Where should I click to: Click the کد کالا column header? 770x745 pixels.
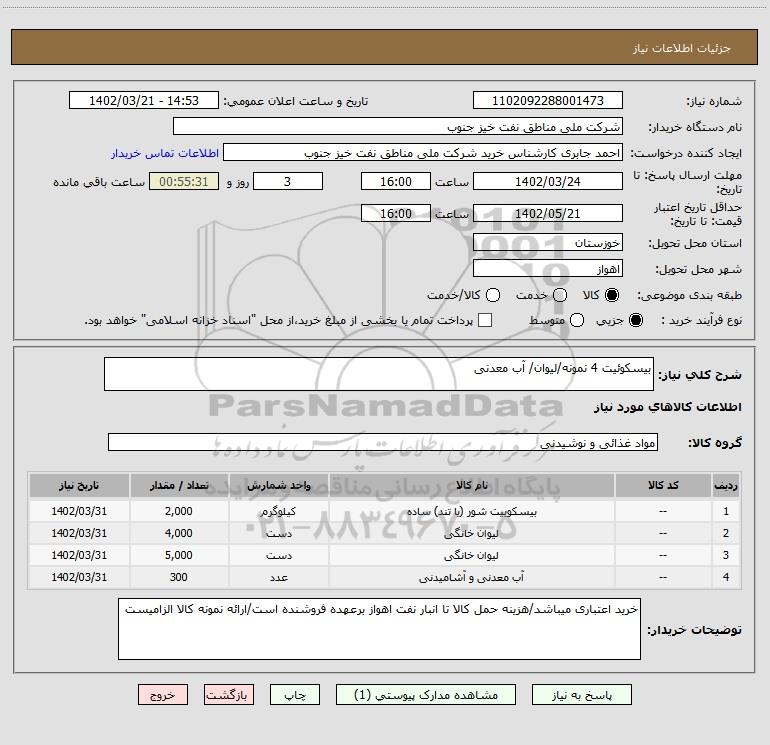click(x=663, y=485)
